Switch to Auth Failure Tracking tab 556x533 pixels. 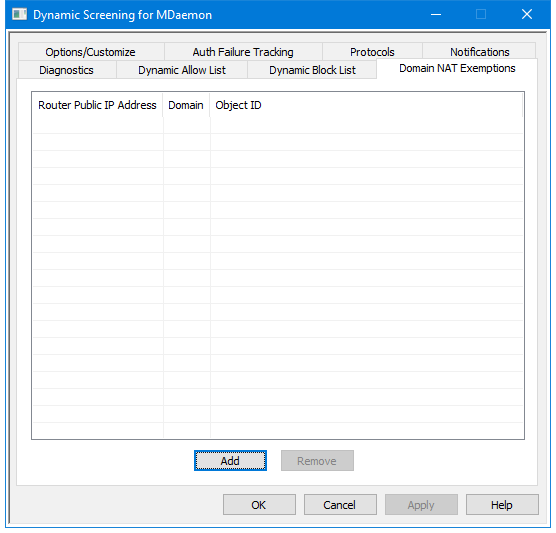243,52
